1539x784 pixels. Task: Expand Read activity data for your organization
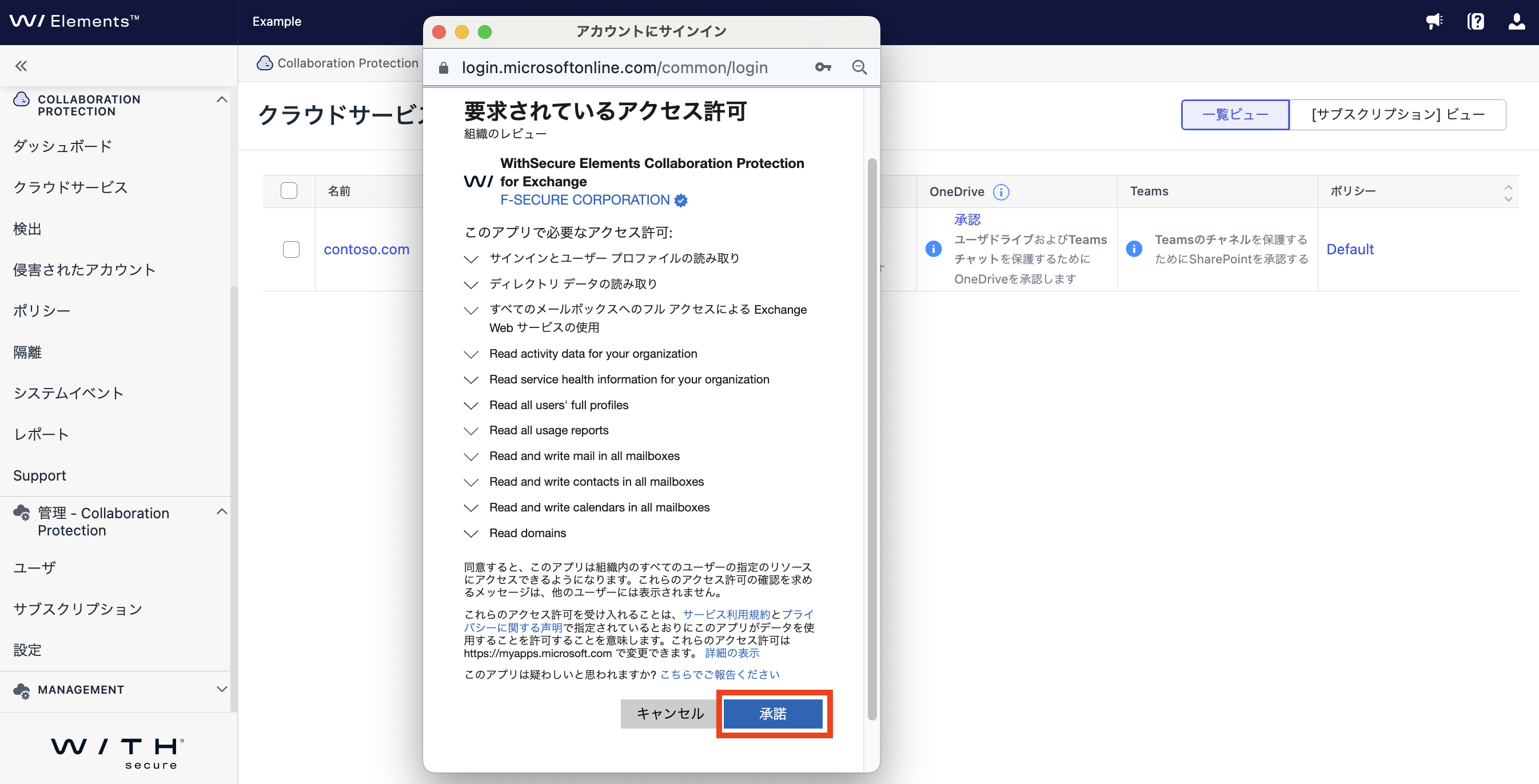pos(472,354)
